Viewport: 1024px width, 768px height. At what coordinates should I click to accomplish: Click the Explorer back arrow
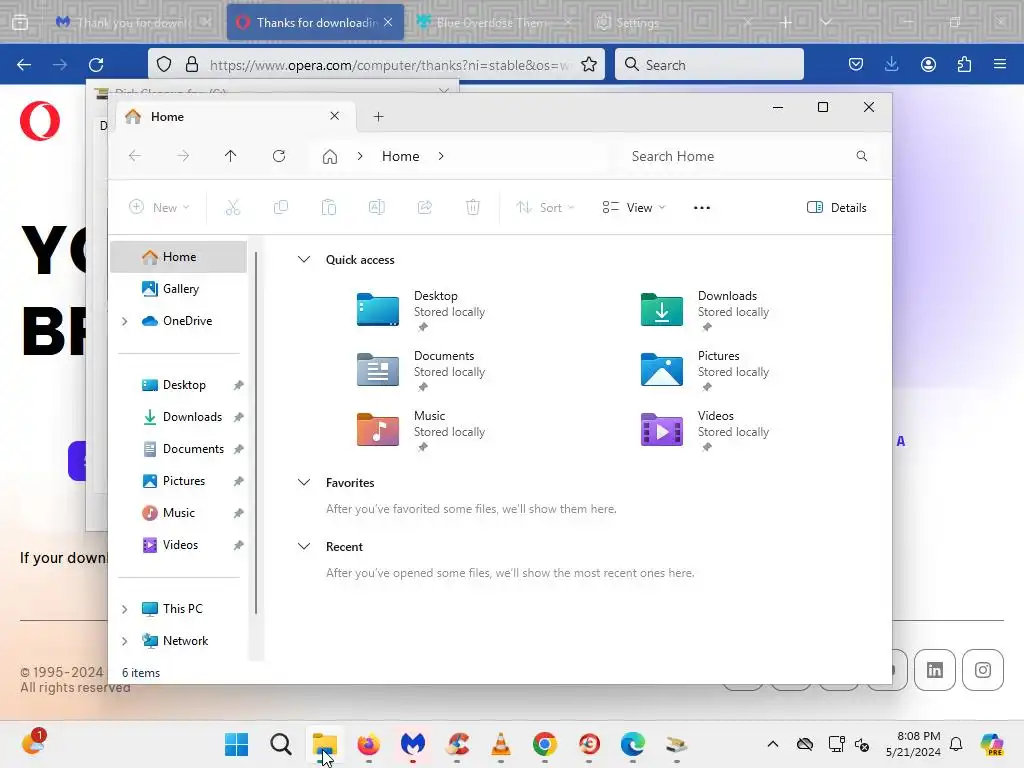pyautogui.click(x=135, y=156)
